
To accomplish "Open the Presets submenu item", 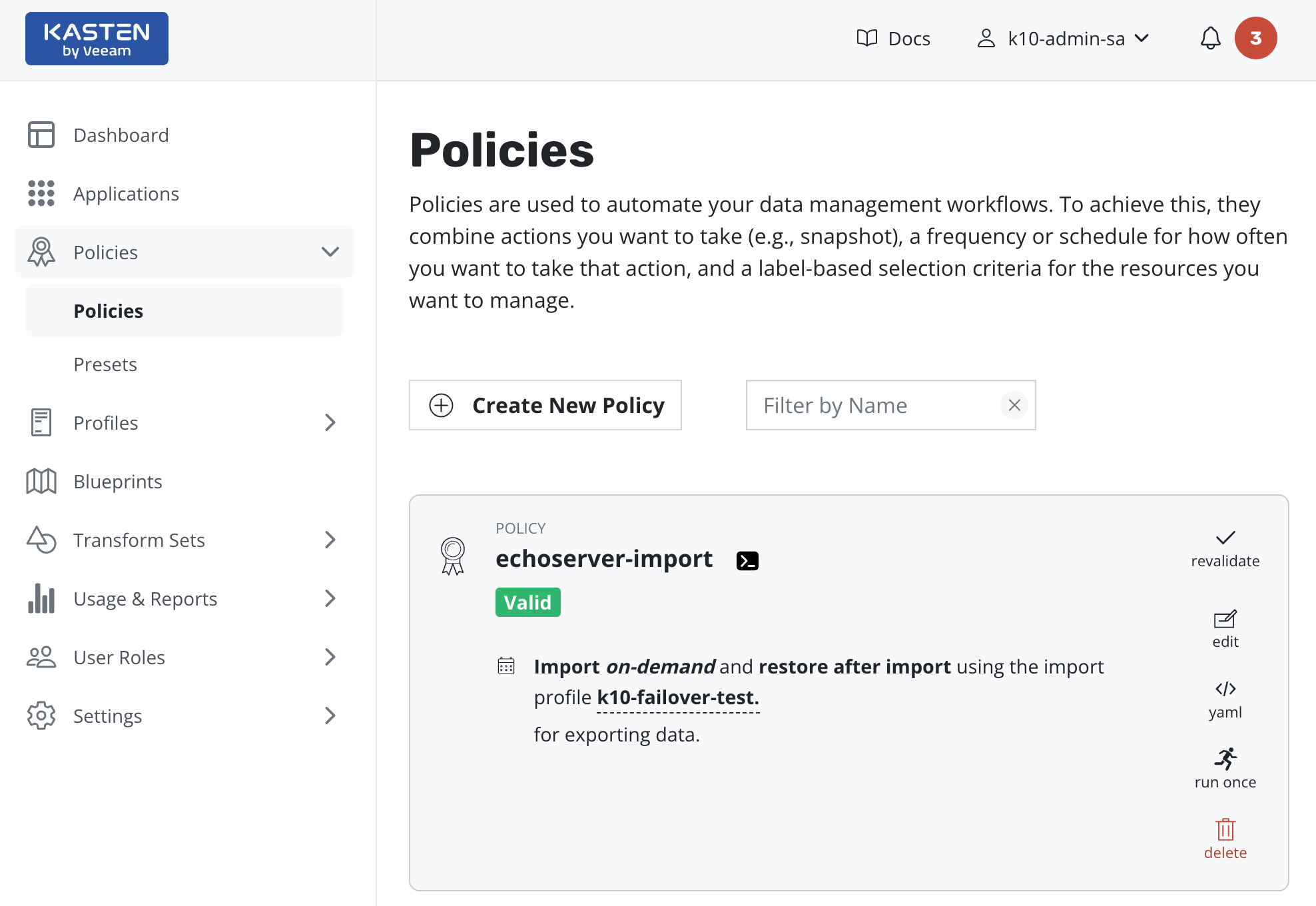I will (105, 364).
